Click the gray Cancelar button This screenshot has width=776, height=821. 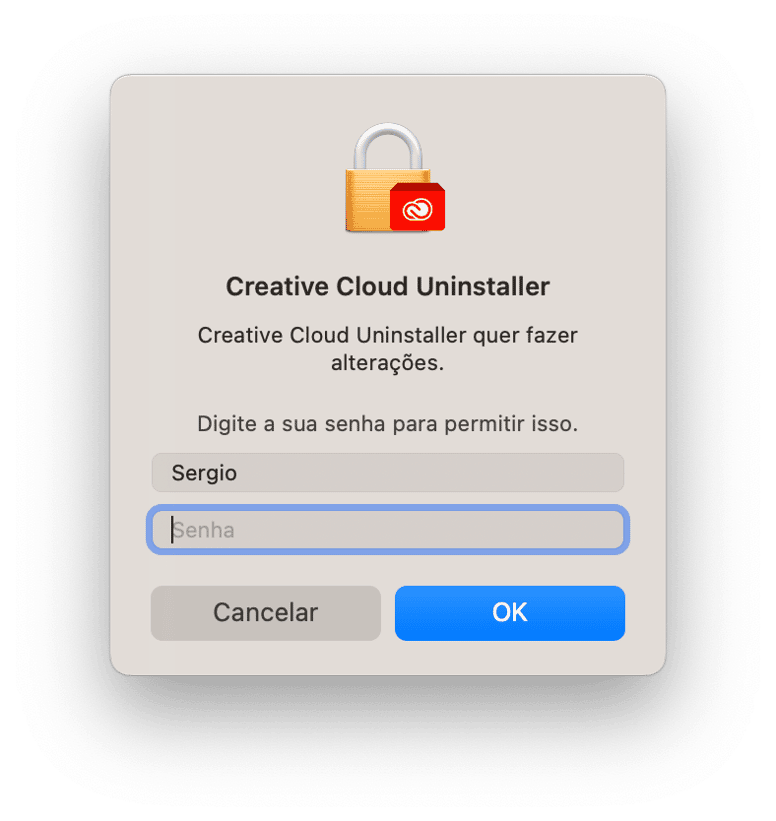265,613
